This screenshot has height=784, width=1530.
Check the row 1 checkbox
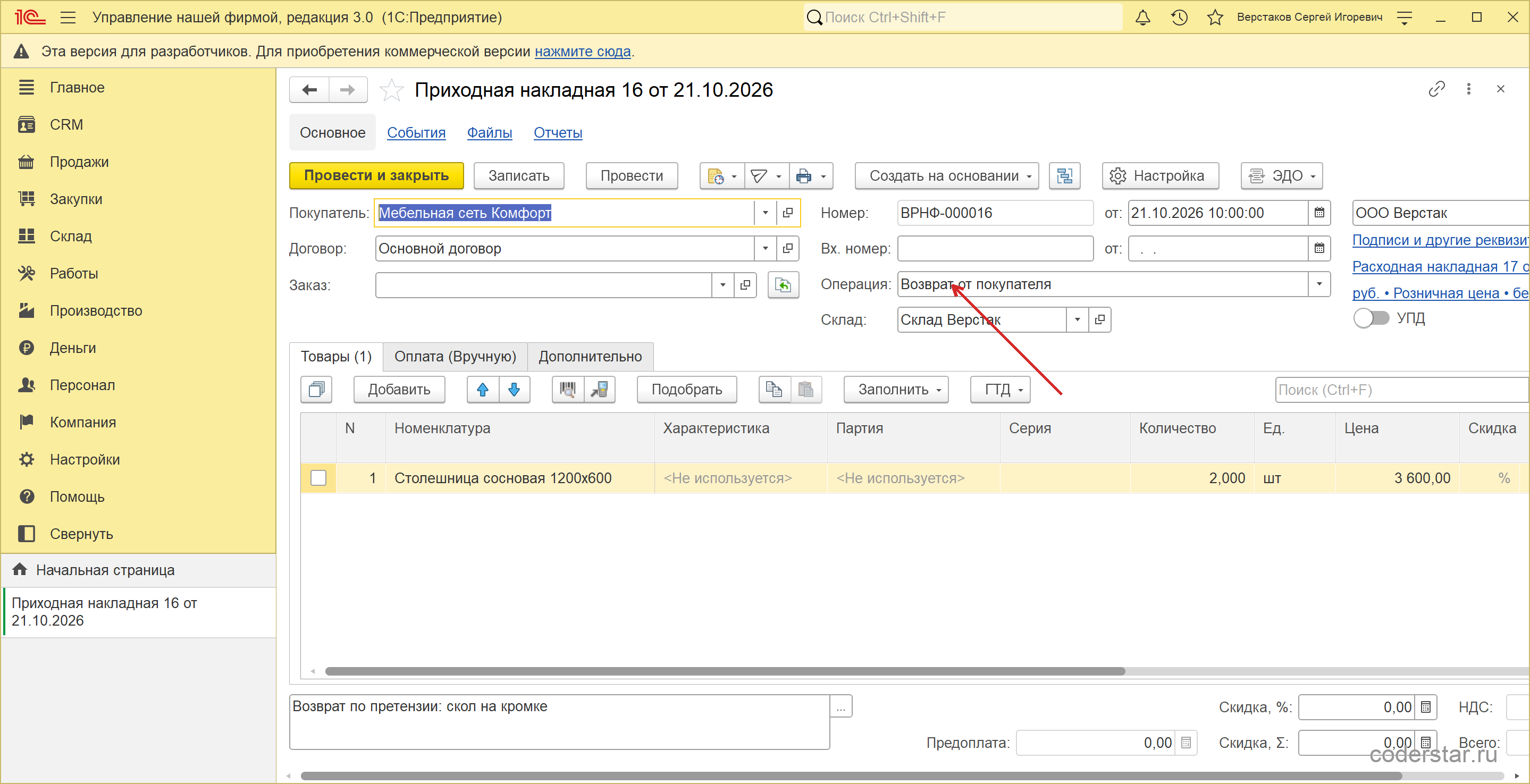click(318, 478)
